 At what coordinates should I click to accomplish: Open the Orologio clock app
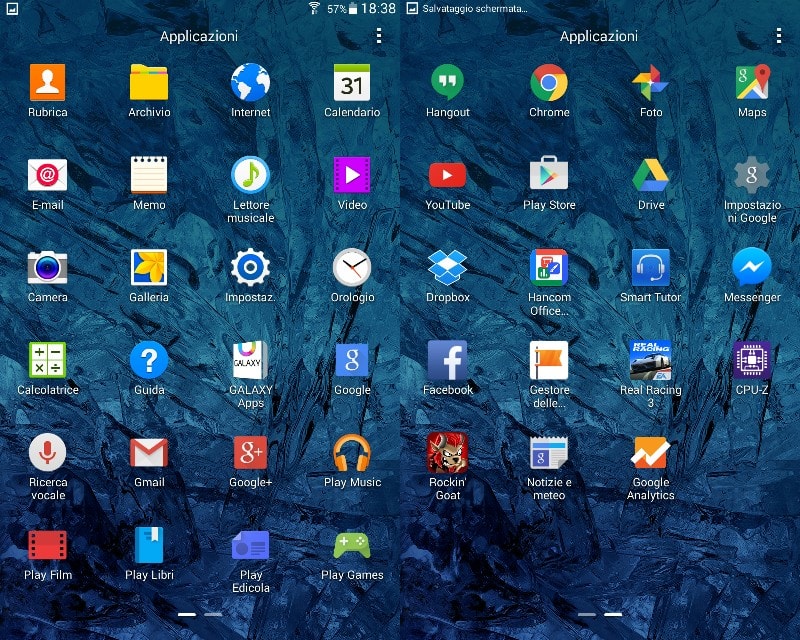click(352, 267)
